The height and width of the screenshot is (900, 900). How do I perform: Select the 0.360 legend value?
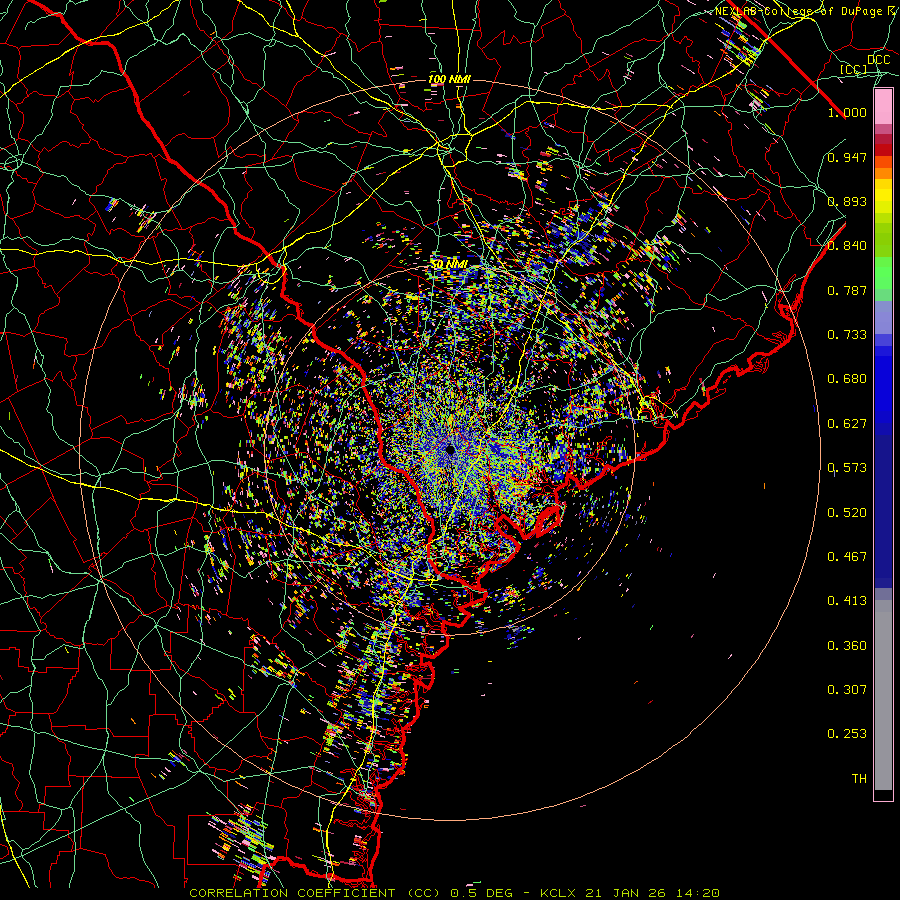[847, 646]
